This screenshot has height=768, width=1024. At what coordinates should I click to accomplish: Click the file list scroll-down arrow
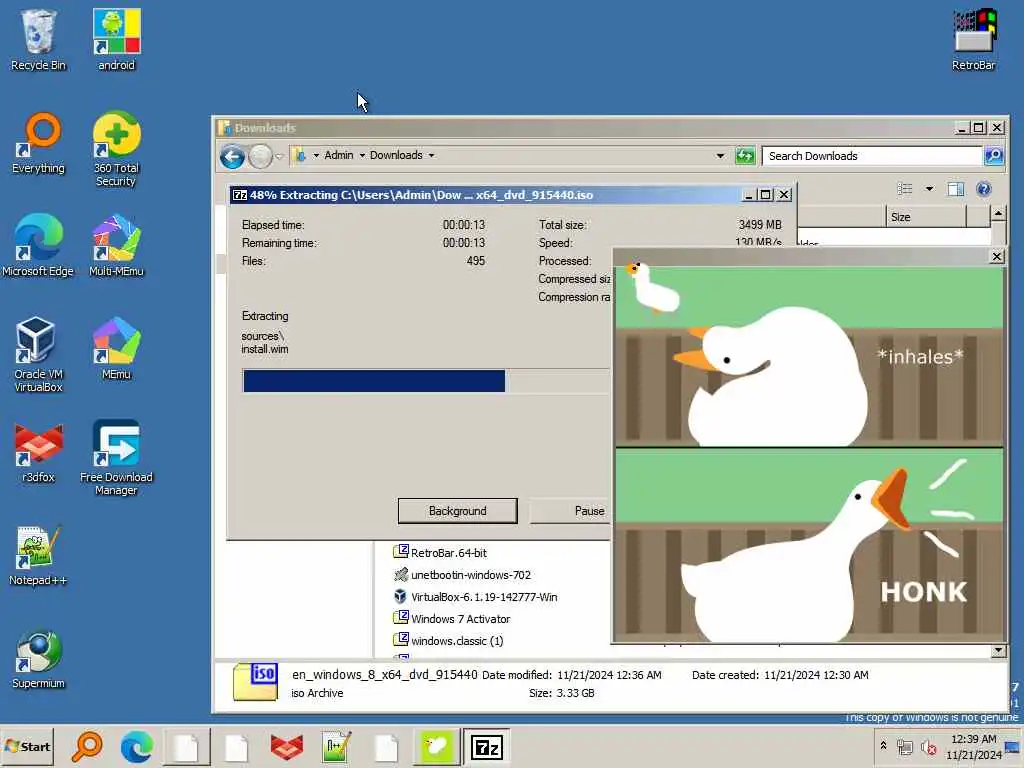click(998, 650)
